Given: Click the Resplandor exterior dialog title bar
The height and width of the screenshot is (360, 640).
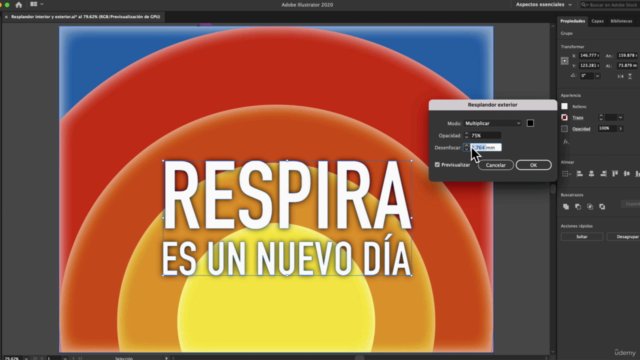Looking at the screenshot, I should point(493,105).
